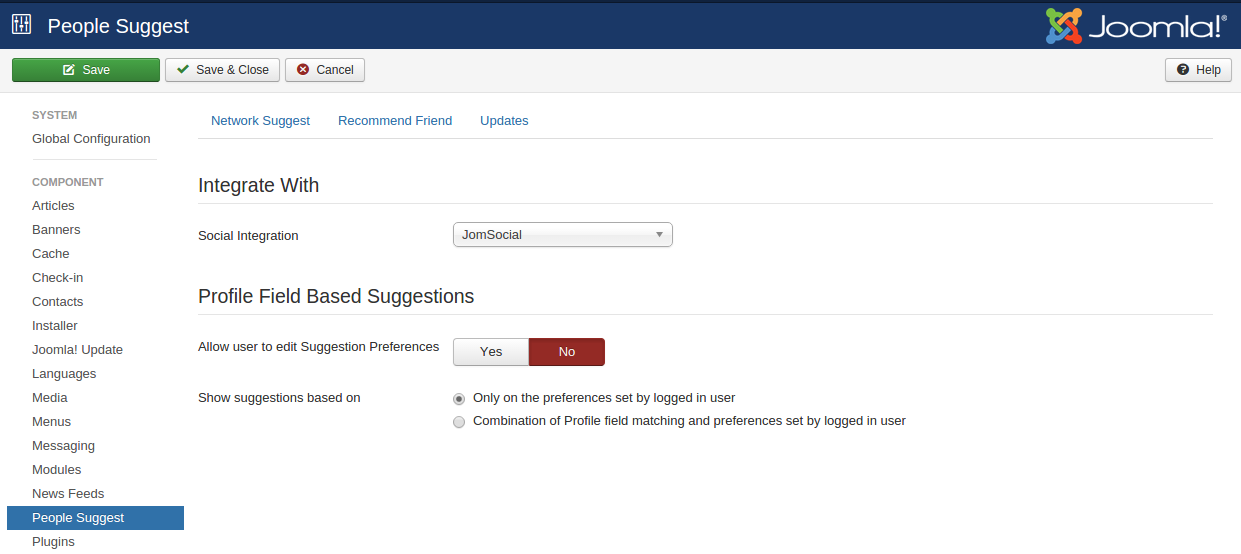The width and height of the screenshot is (1241, 554).
Task: Choose 'Only on the preferences' radio option
Action: (459, 398)
